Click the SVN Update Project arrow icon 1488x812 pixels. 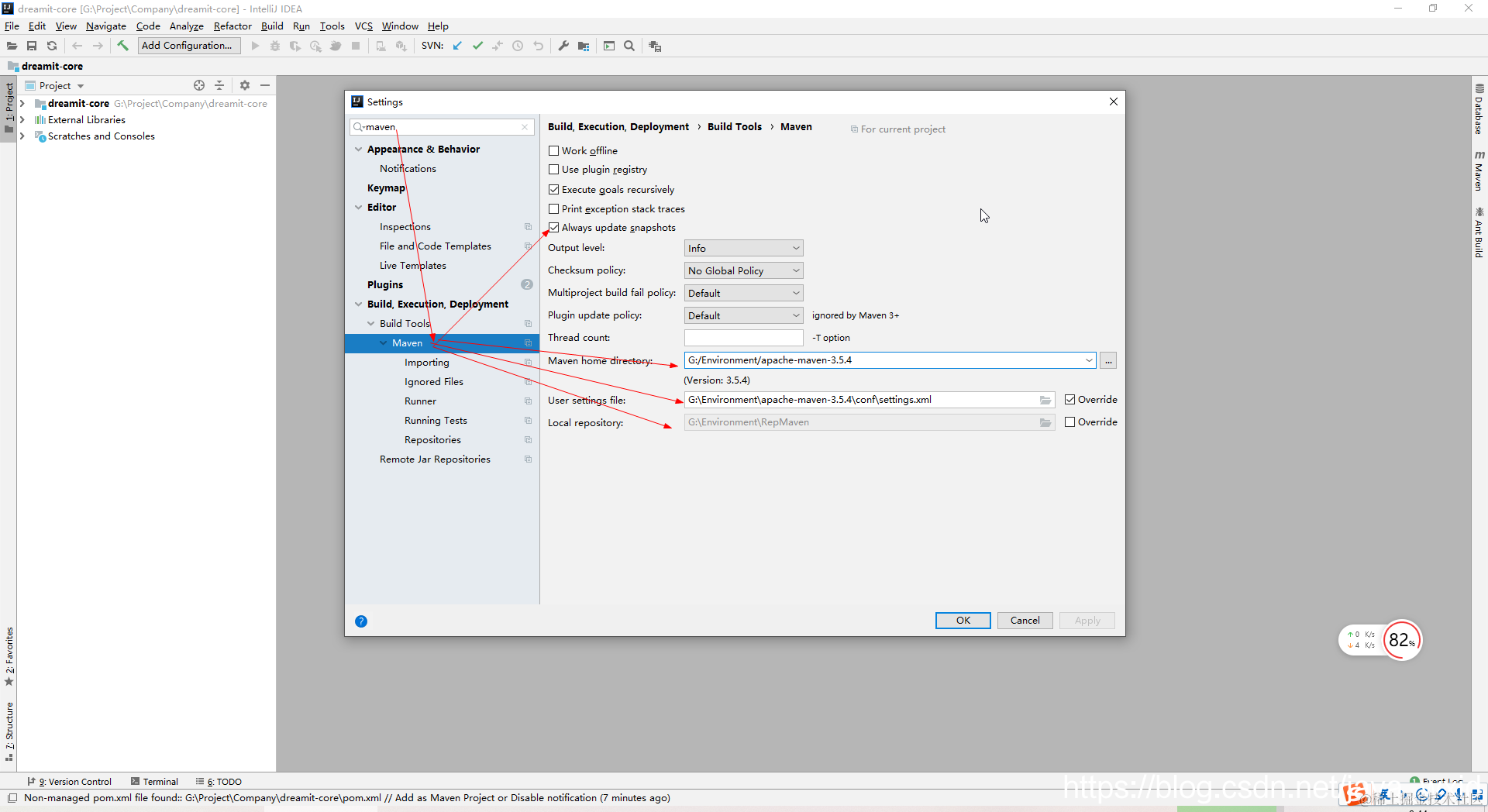(x=457, y=46)
